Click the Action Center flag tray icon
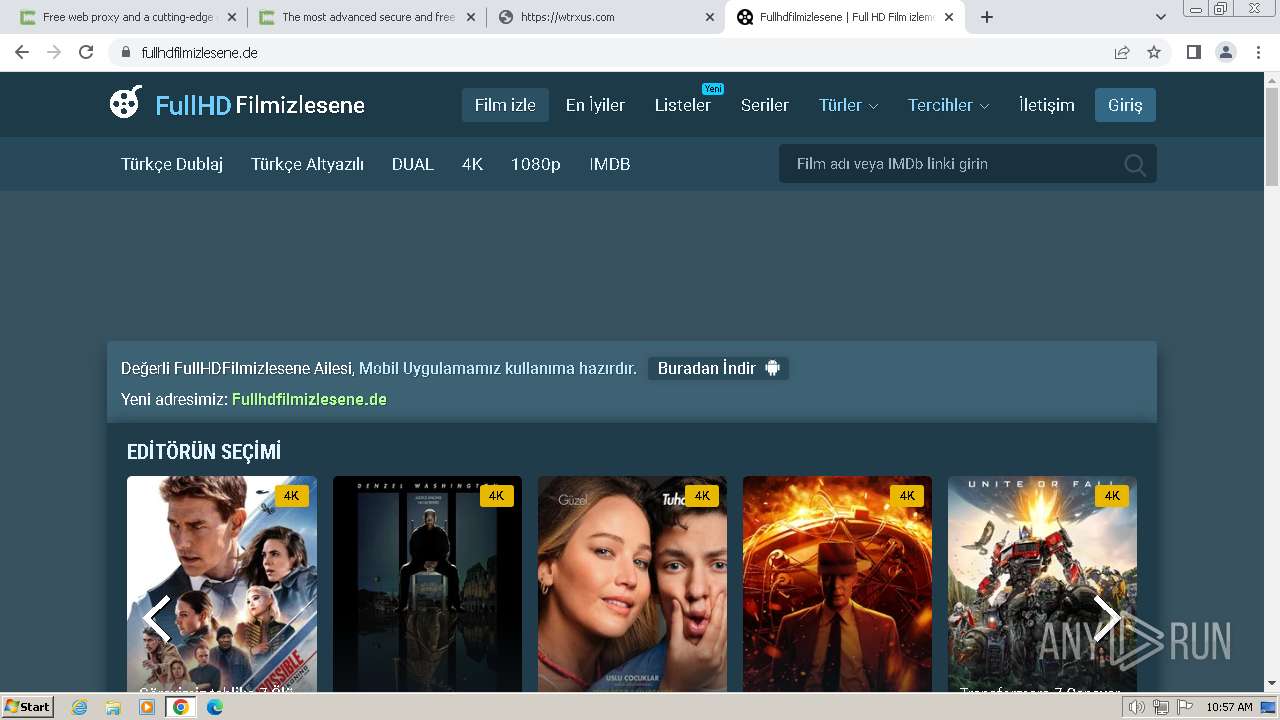Viewport: 1280px width, 720px height. (x=1184, y=707)
